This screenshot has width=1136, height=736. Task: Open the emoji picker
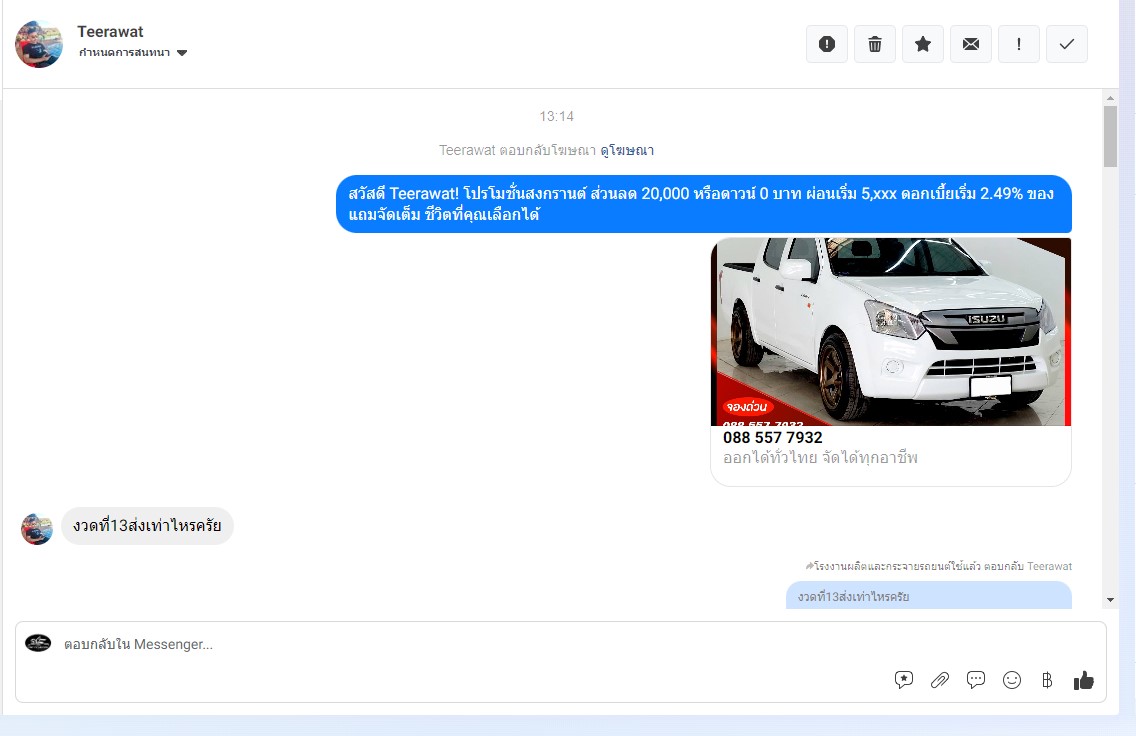pyautogui.click(x=1012, y=680)
